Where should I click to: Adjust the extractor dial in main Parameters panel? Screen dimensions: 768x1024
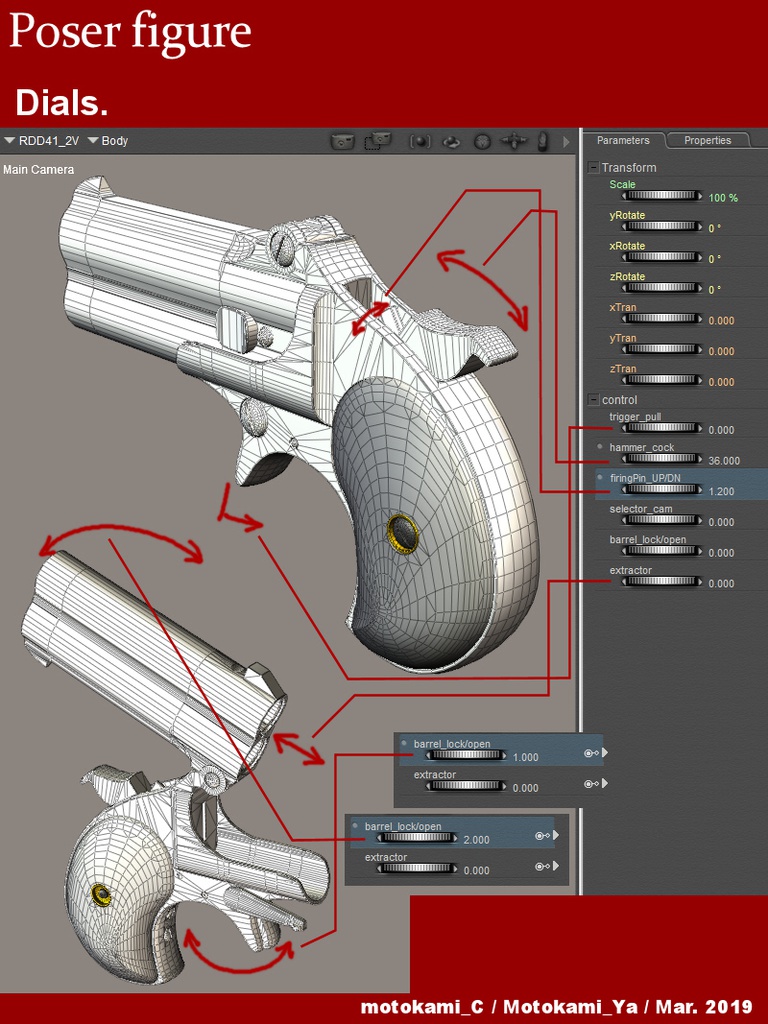[662, 582]
